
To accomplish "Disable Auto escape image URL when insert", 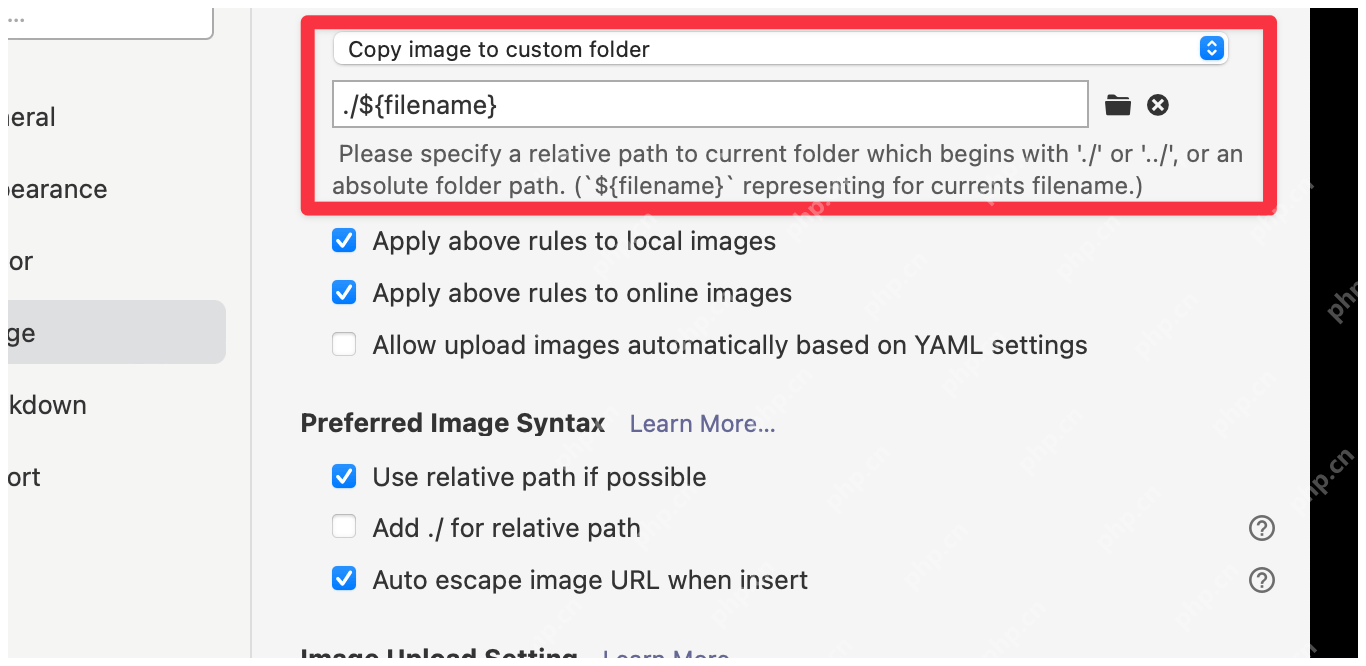I will click(x=344, y=579).
